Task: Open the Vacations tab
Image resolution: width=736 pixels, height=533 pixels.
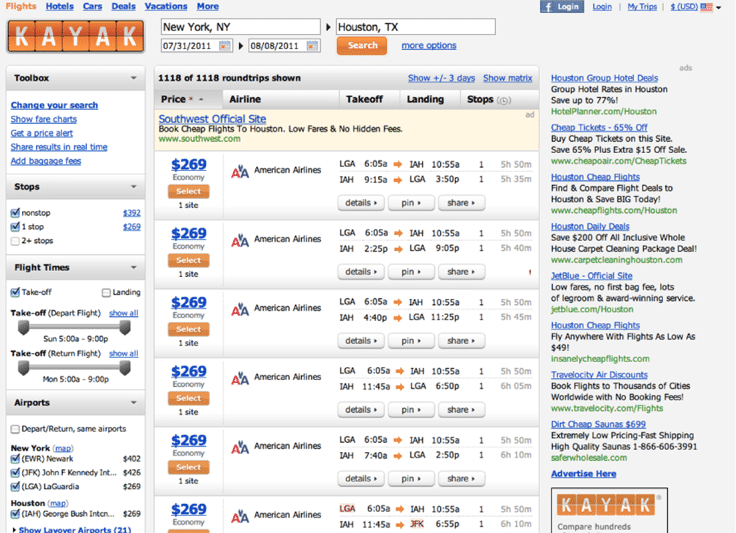Action: tap(166, 7)
